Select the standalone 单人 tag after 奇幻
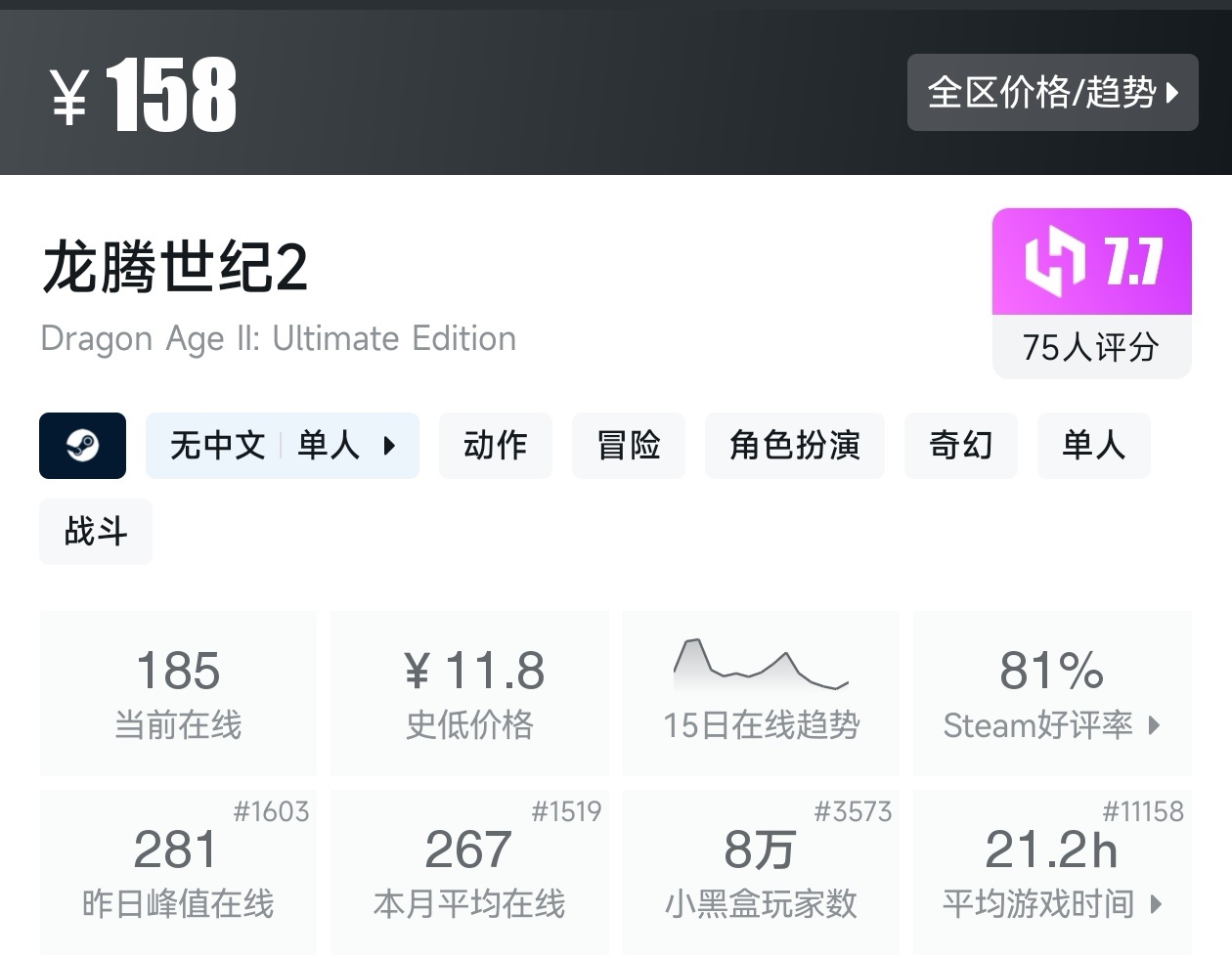Viewport: 1232px width, 958px height. click(1093, 446)
